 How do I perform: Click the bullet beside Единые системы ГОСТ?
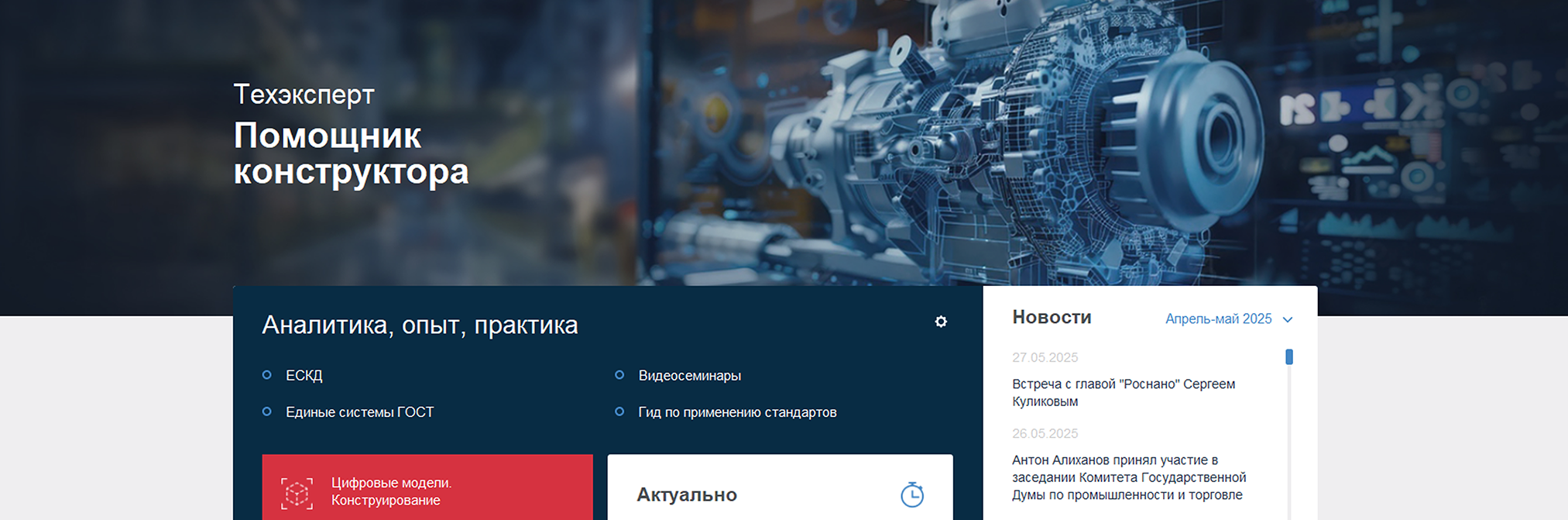coord(267,412)
